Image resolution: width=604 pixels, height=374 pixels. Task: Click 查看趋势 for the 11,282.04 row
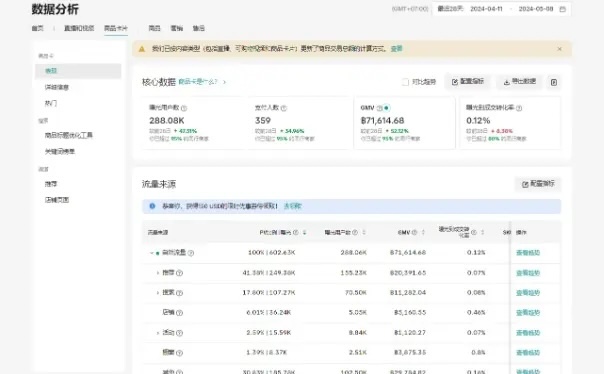point(528,293)
